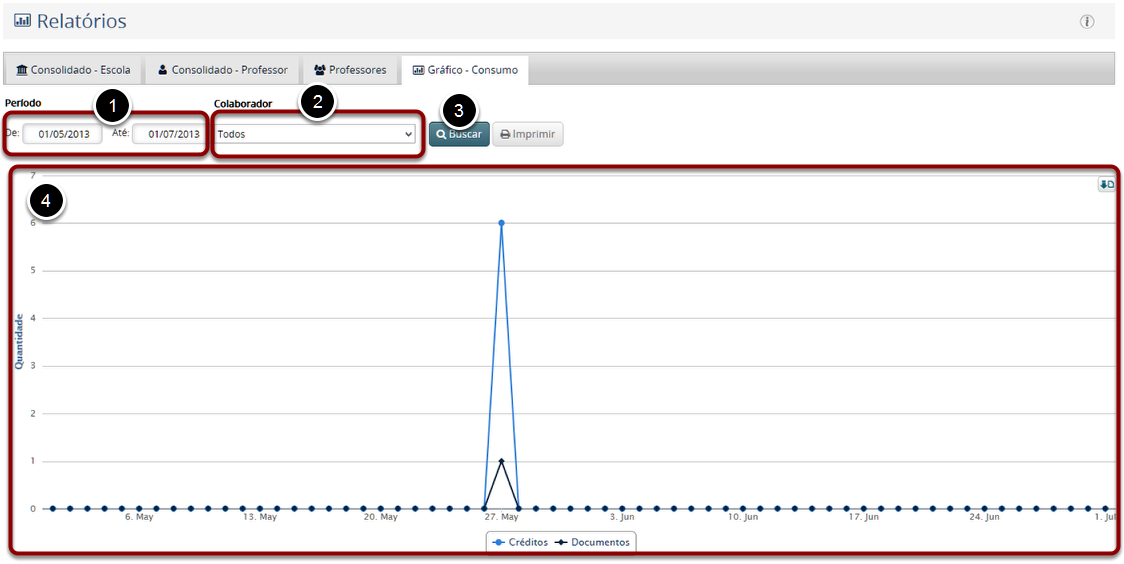Open the chart export menu icon
Screen dimensions: 1124x564
pos(1106,184)
